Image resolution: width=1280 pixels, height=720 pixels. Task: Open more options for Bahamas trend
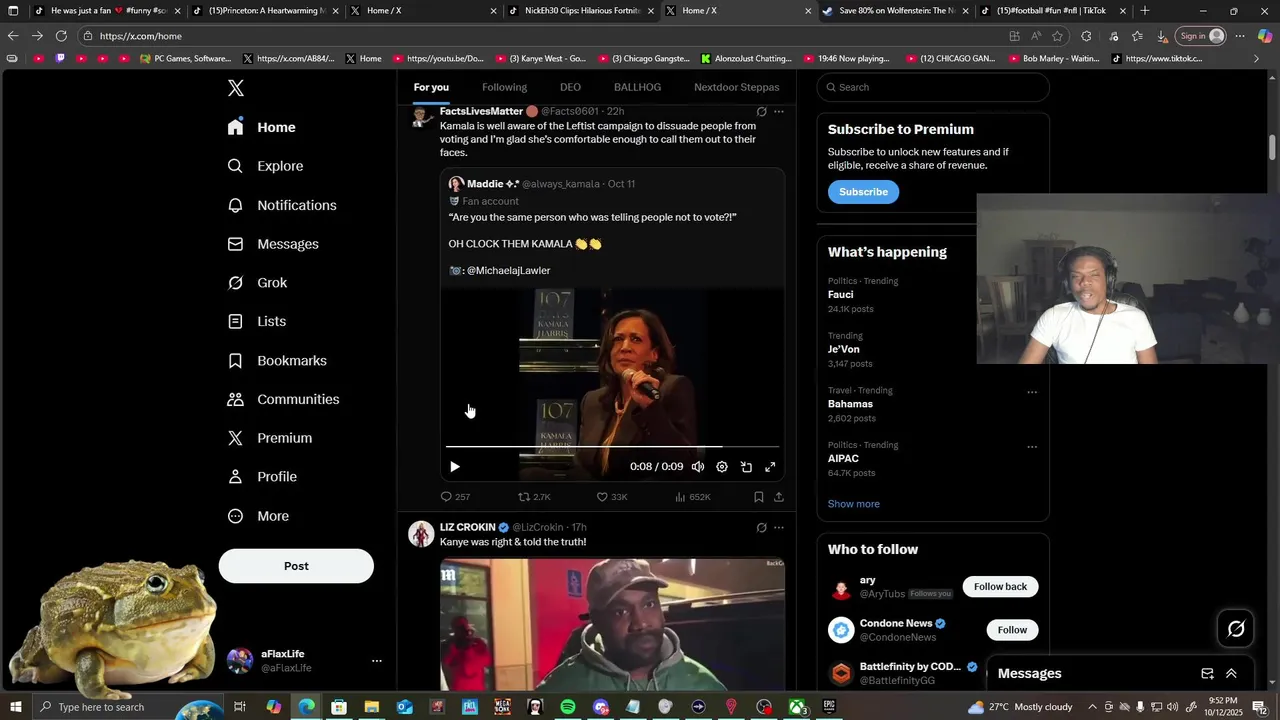pyautogui.click(x=1032, y=392)
